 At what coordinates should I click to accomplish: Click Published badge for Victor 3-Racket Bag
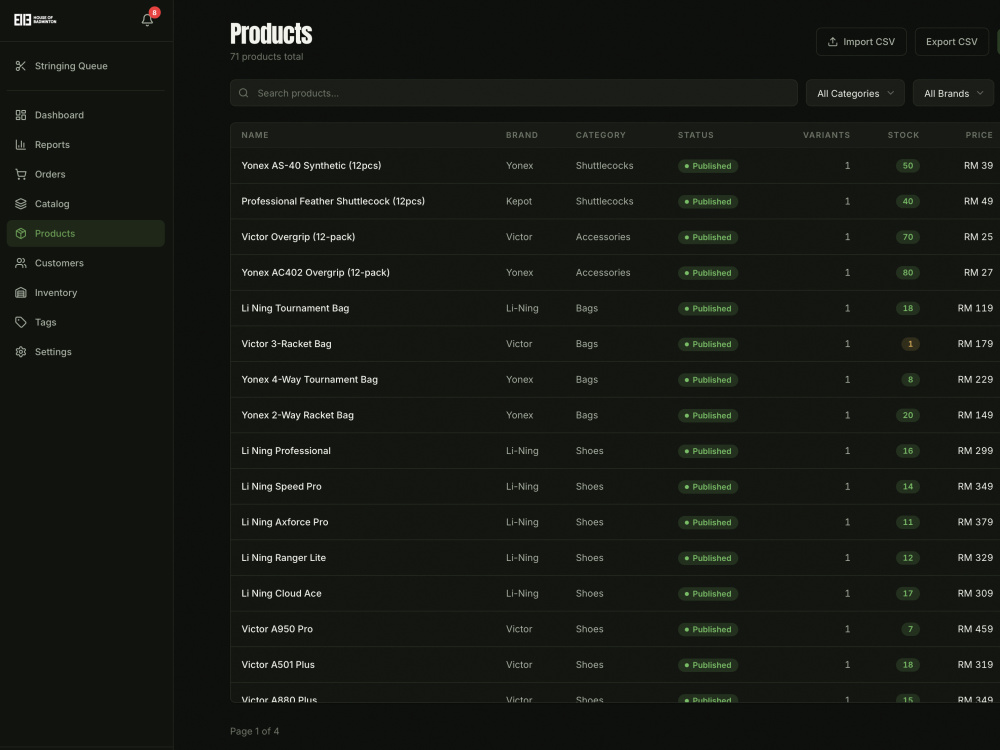click(x=708, y=344)
